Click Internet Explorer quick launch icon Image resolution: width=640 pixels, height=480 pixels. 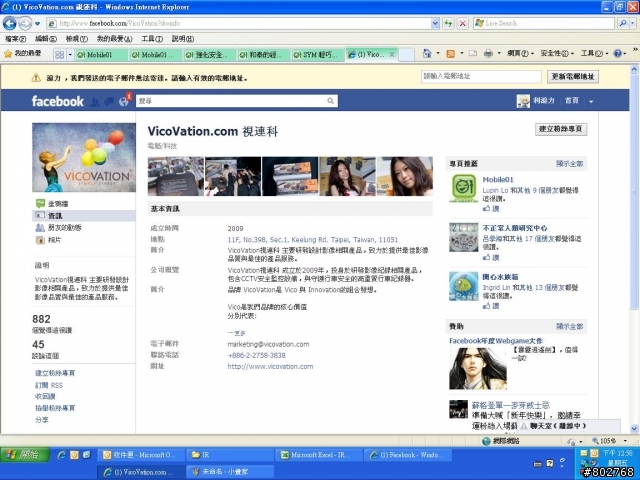pos(61,455)
